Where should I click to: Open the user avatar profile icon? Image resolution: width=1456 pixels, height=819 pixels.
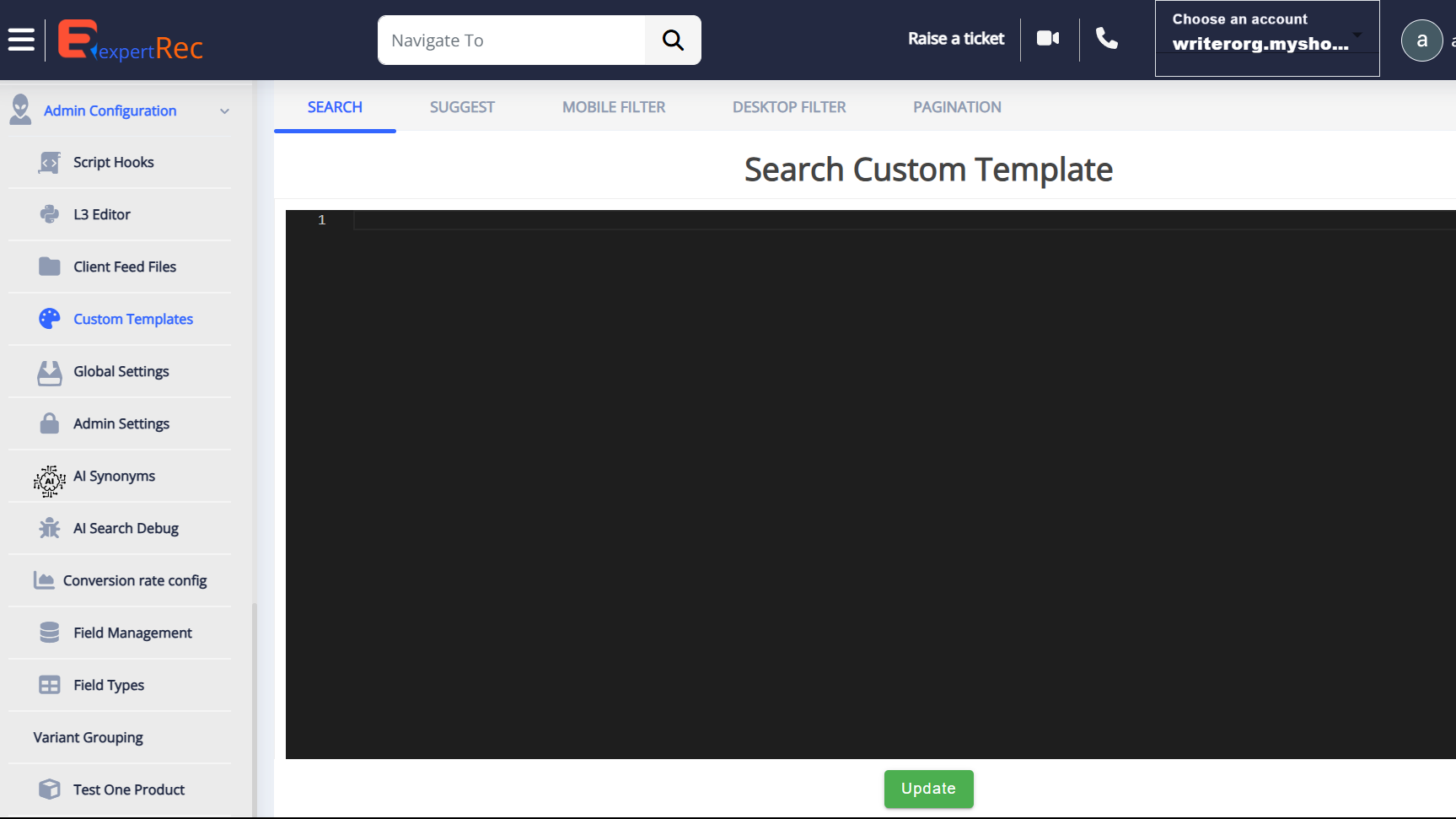coord(1421,40)
